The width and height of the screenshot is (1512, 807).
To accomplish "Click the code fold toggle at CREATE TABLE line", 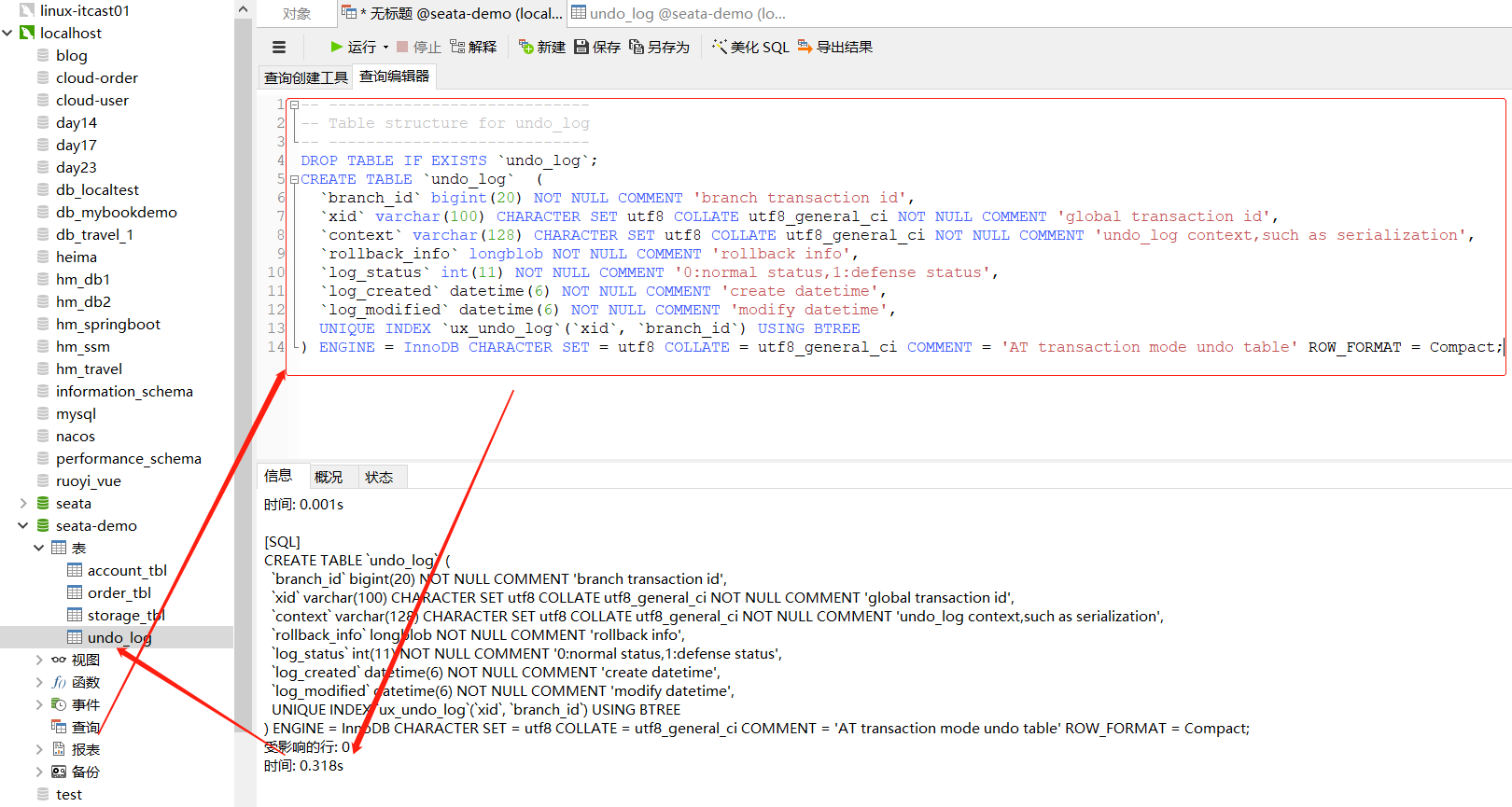I will pos(294,179).
